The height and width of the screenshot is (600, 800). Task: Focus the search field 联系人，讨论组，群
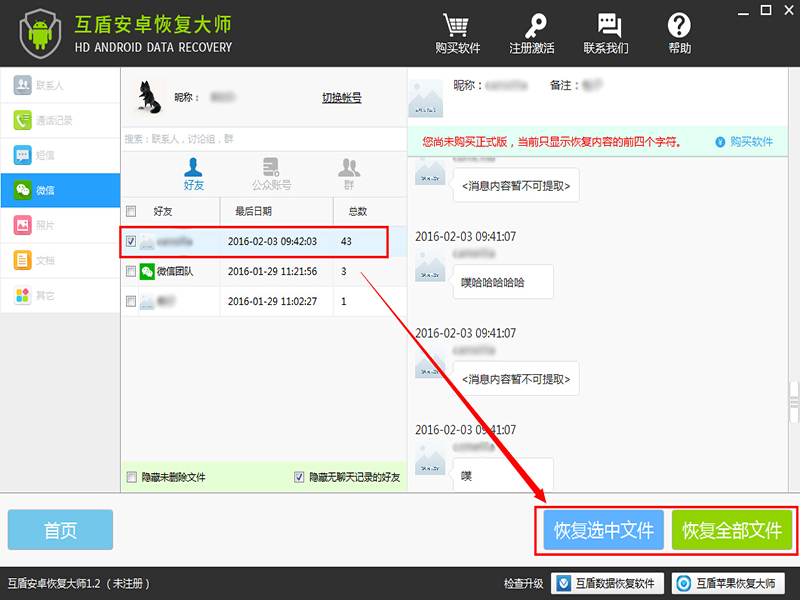click(264, 139)
